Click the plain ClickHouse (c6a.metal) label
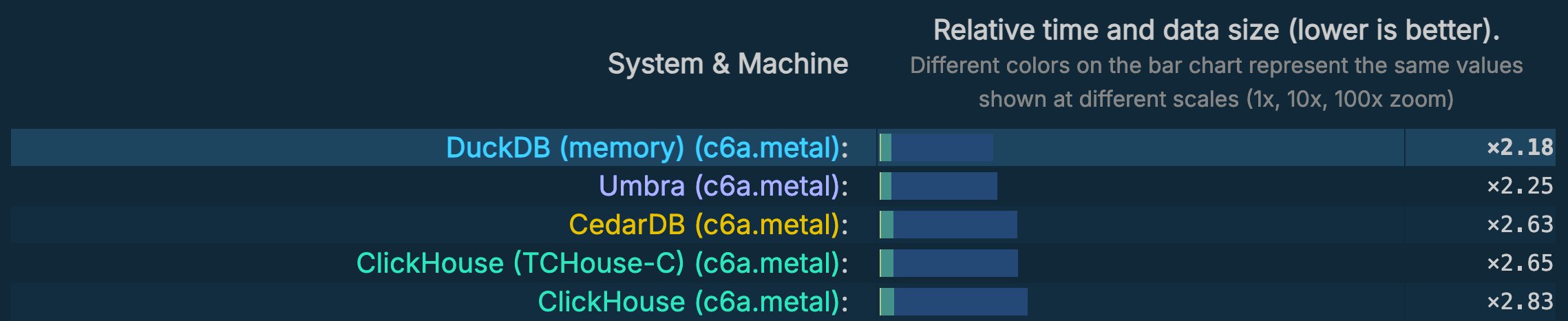 point(692,302)
